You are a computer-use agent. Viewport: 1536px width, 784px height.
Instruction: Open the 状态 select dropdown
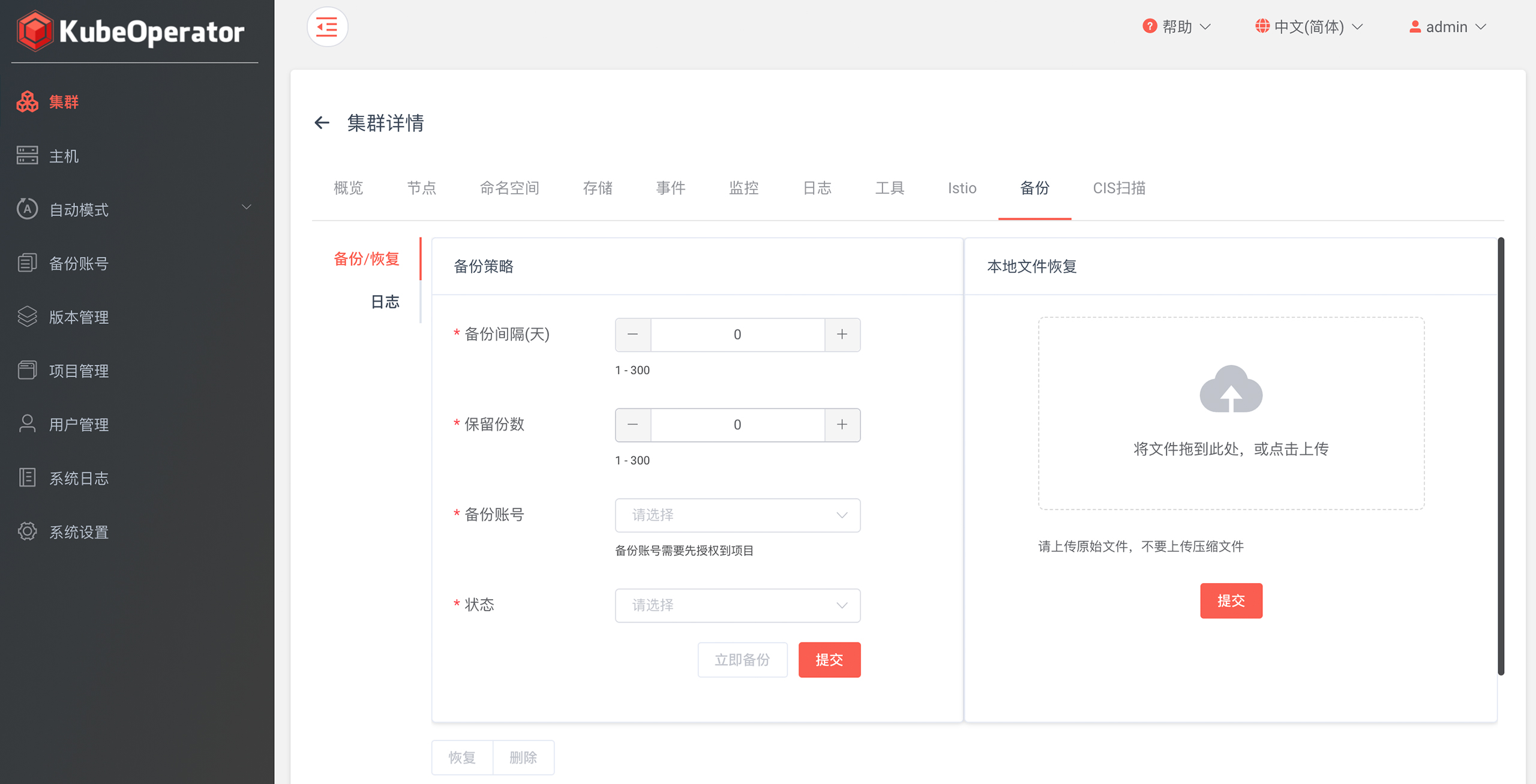pos(737,605)
